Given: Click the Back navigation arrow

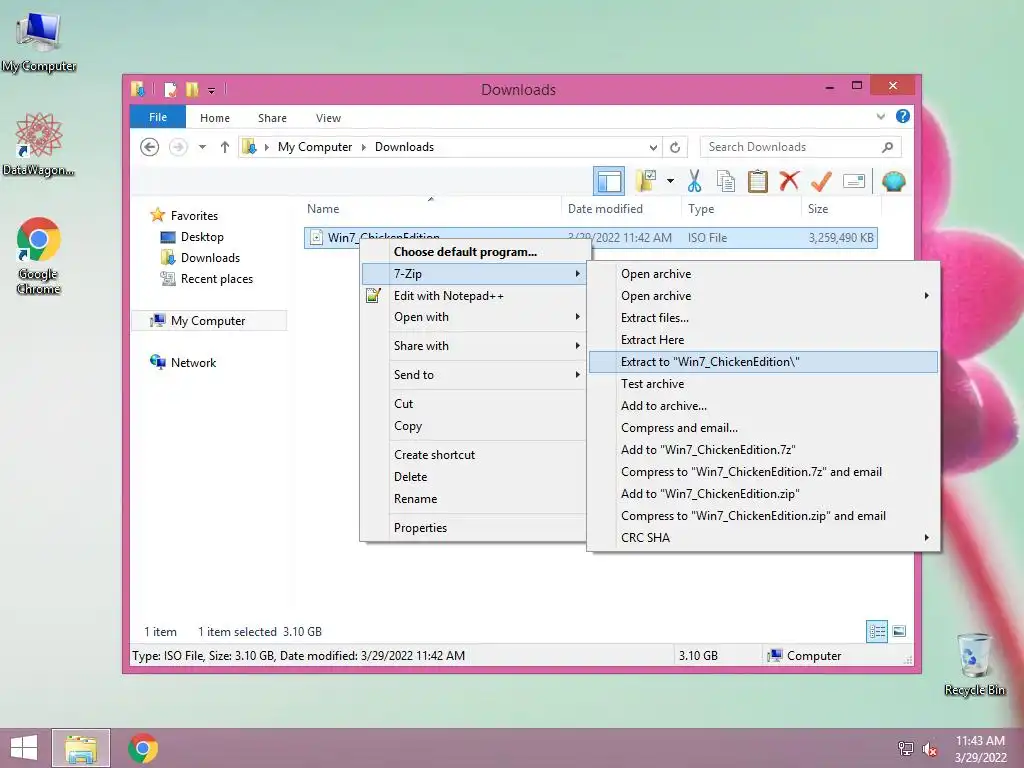Looking at the screenshot, I should (150, 147).
